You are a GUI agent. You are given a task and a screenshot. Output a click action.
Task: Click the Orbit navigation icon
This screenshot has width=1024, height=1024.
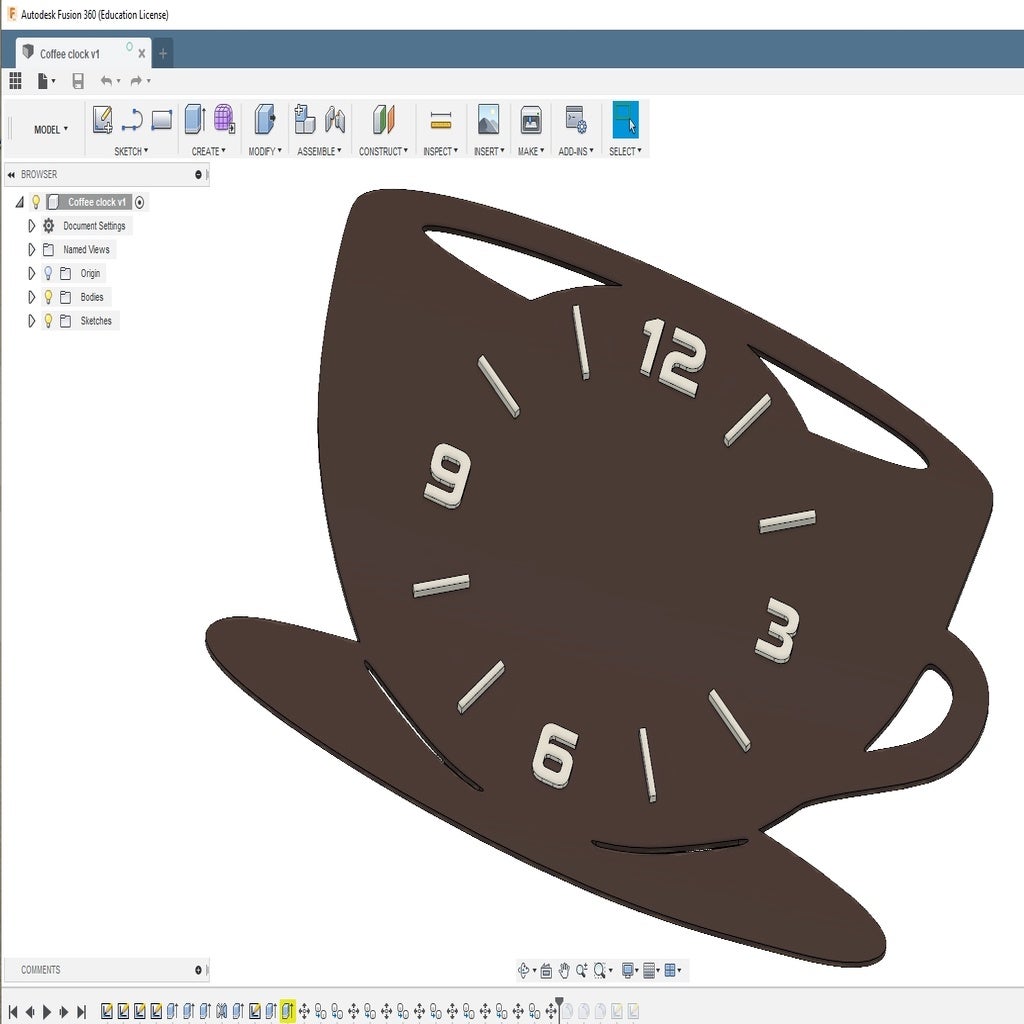point(524,970)
